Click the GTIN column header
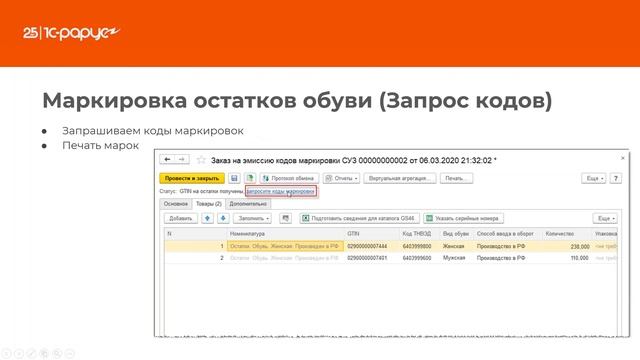Screen dimensions: 640x360 point(371,234)
